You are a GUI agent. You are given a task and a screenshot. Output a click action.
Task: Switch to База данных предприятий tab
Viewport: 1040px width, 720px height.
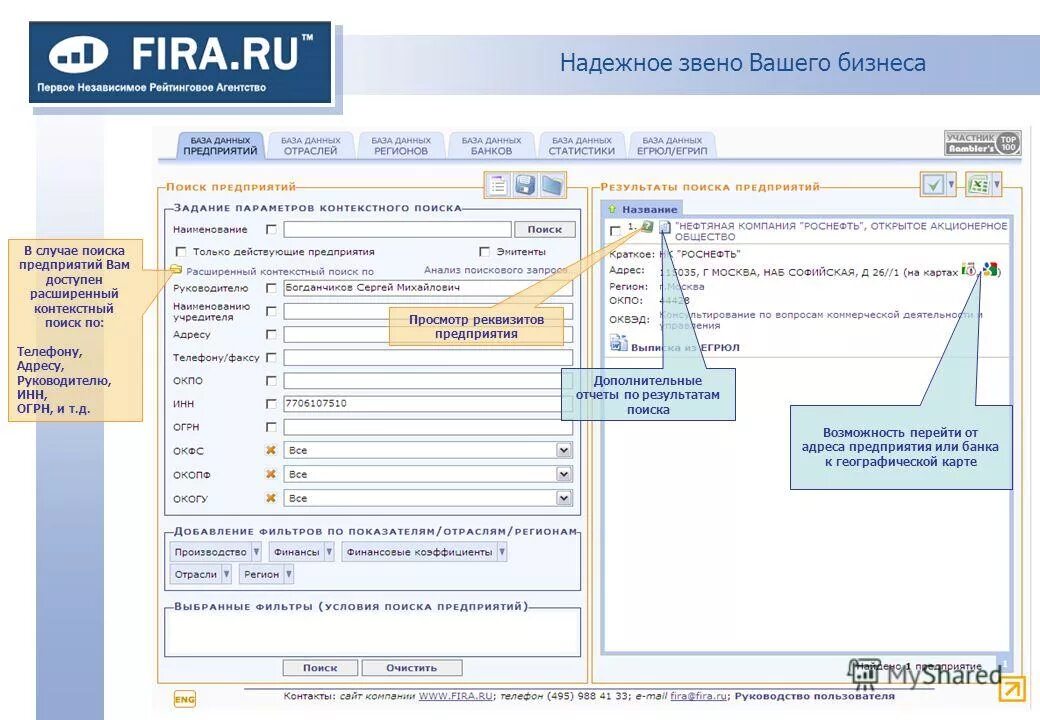[x=220, y=146]
